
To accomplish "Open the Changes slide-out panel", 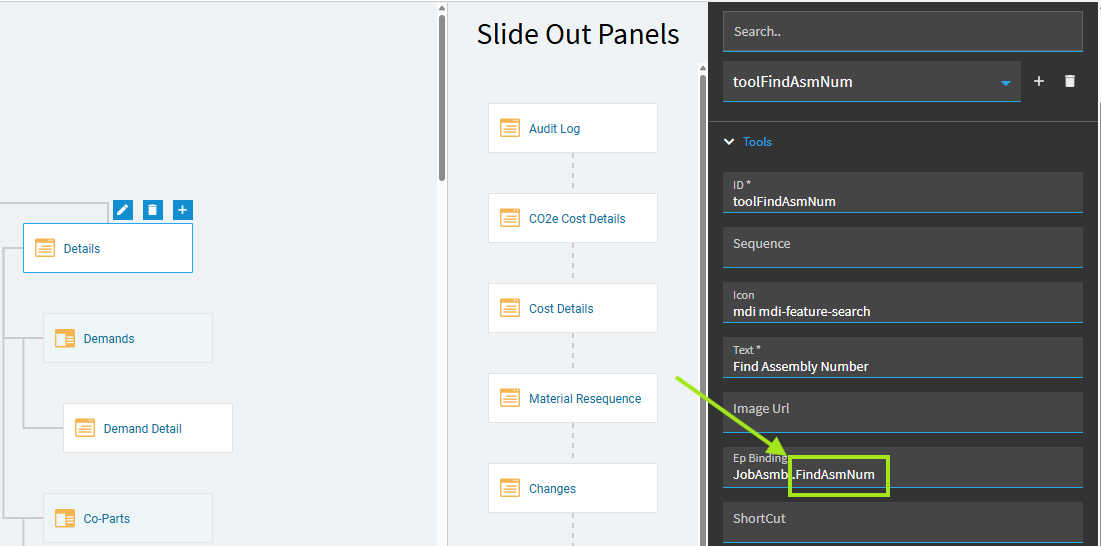I will pyautogui.click(x=552, y=488).
